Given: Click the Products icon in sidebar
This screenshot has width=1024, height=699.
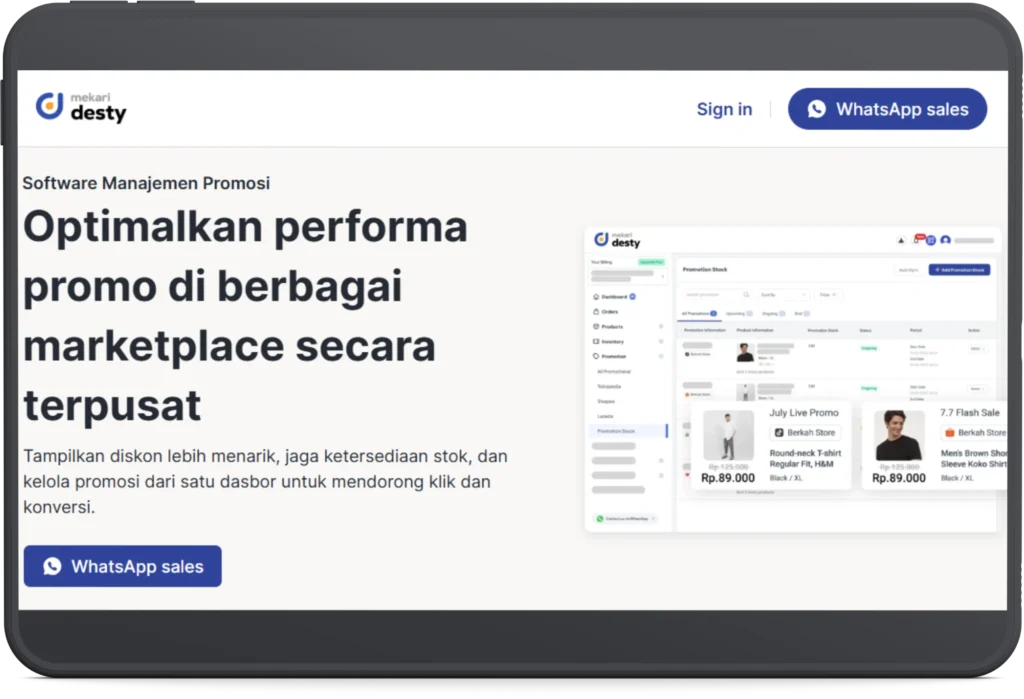Looking at the screenshot, I should [596, 327].
